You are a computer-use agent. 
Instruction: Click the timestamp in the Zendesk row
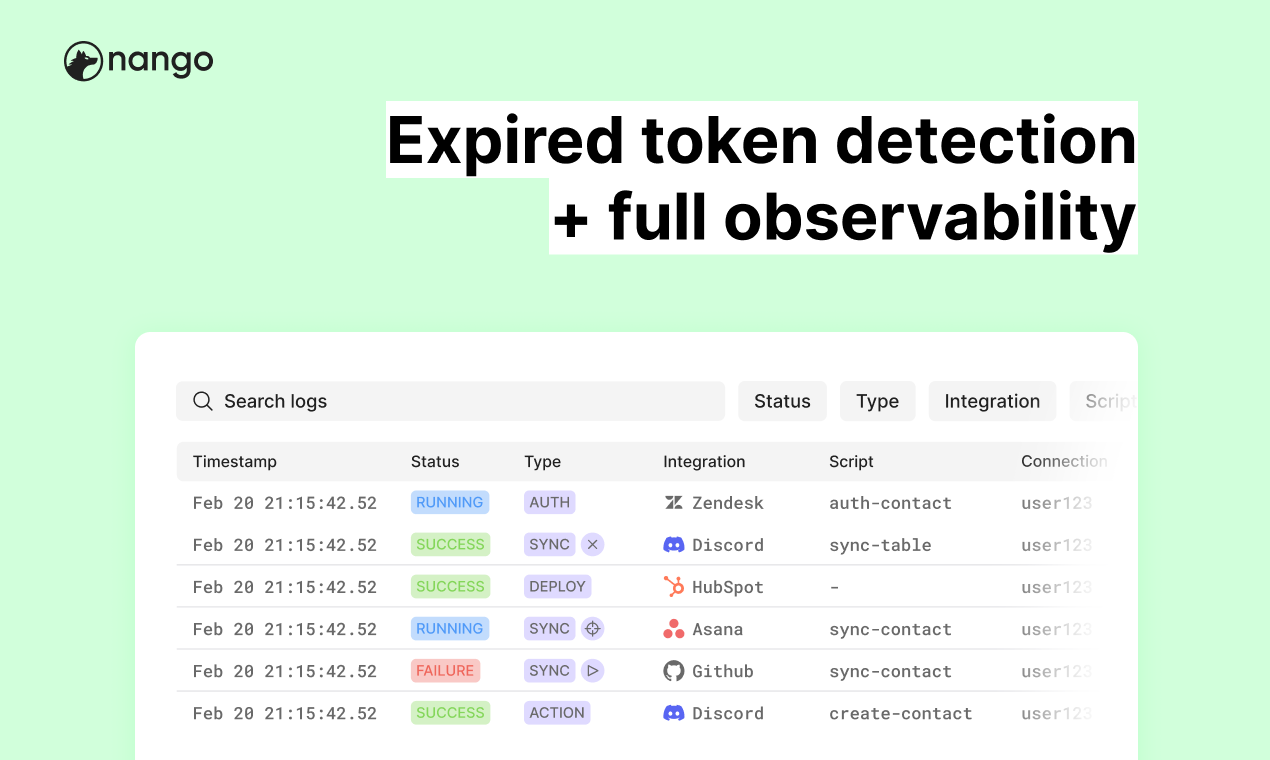pyautogui.click(x=285, y=503)
